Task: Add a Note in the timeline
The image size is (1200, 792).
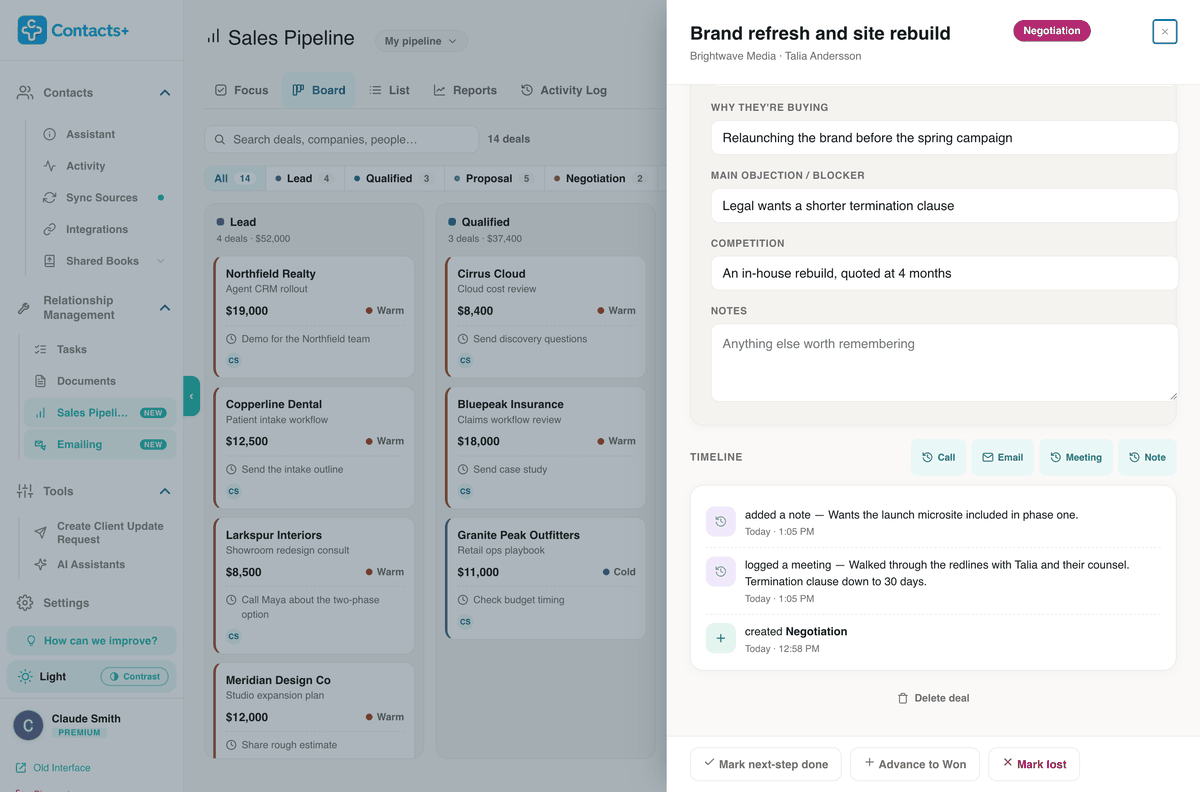Action: pyautogui.click(x=1147, y=457)
